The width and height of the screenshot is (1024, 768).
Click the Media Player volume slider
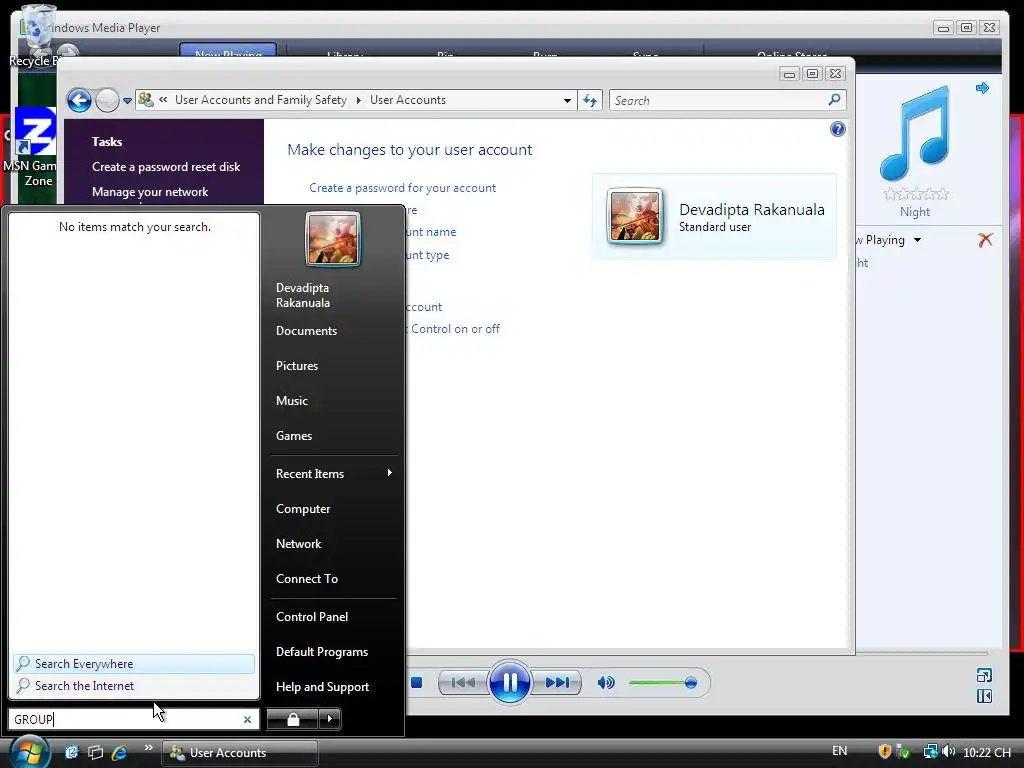point(663,683)
